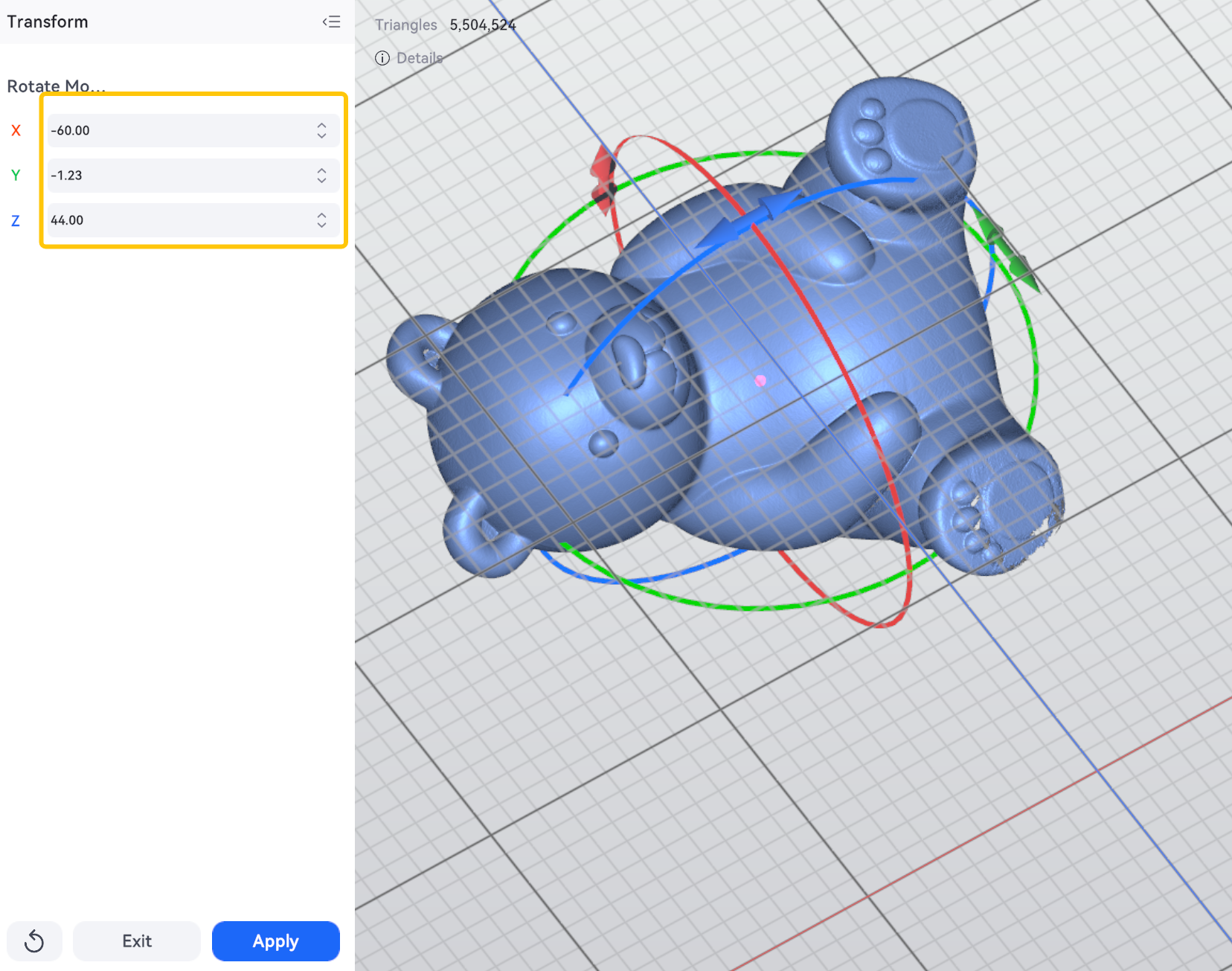Open the Details info icon

pyautogui.click(x=382, y=58)
